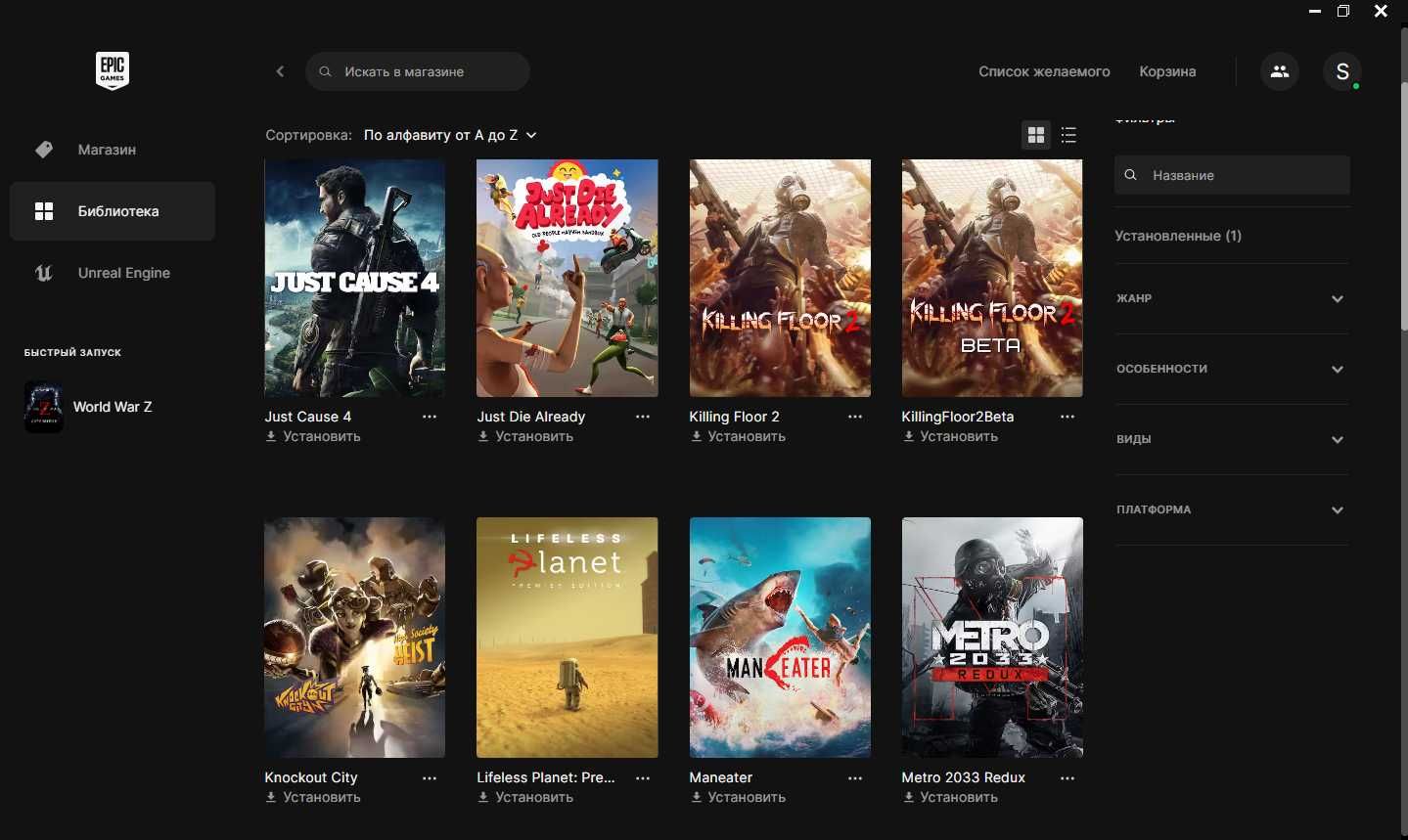
Task: Click the Maneater game title
Action: (x=721, y=777)
